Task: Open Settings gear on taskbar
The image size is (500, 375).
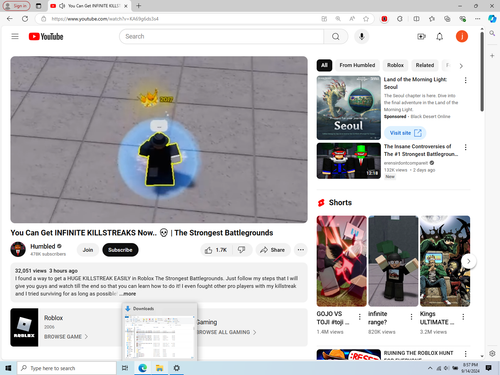Action: 176,368
